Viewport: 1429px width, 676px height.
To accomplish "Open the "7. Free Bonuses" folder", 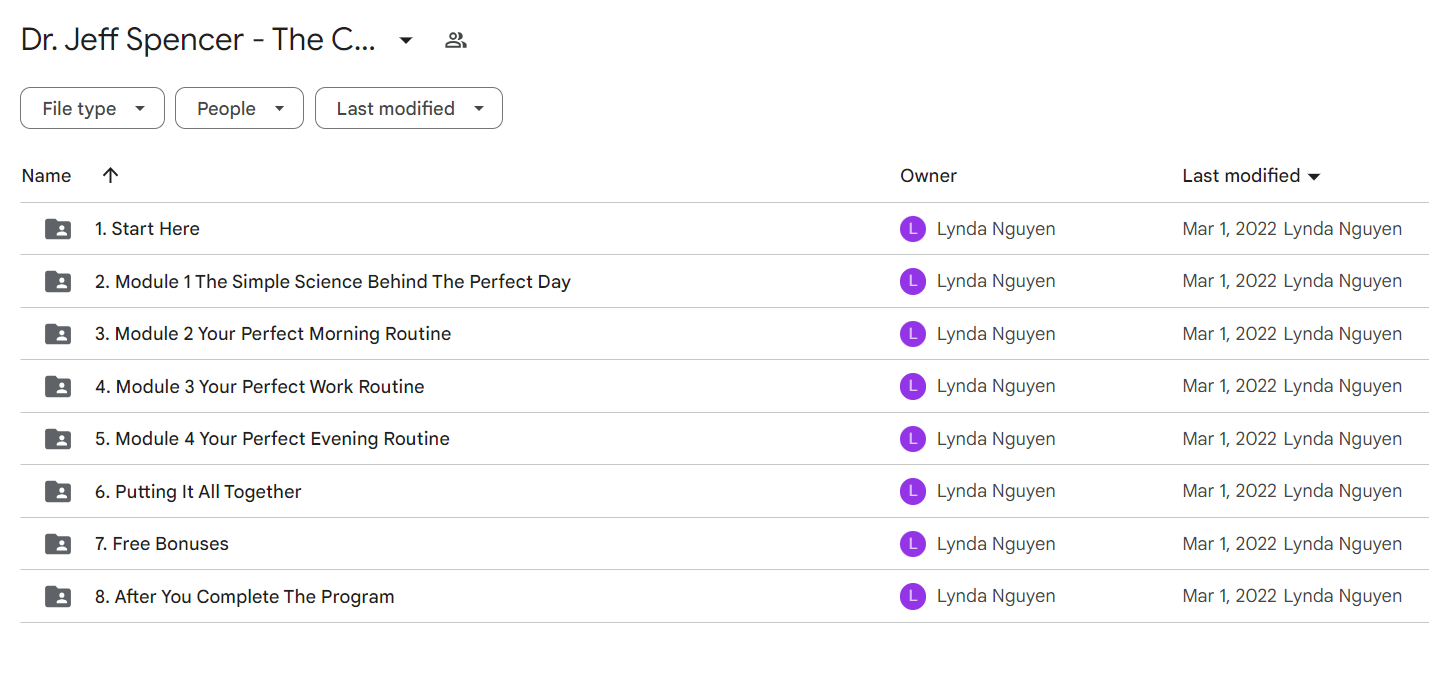I will pos(162,544).
